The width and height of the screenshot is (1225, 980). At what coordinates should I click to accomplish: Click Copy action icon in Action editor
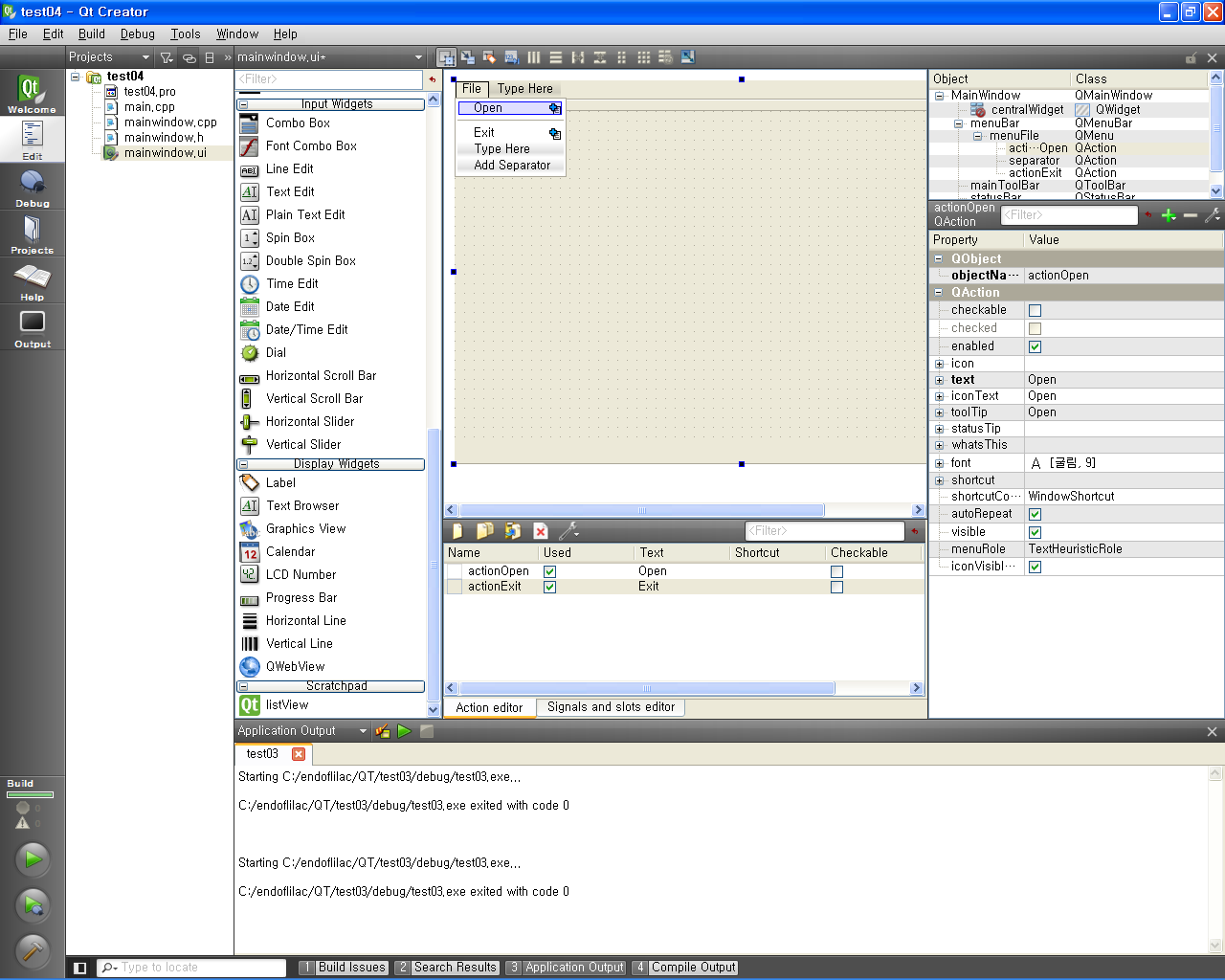485,531
